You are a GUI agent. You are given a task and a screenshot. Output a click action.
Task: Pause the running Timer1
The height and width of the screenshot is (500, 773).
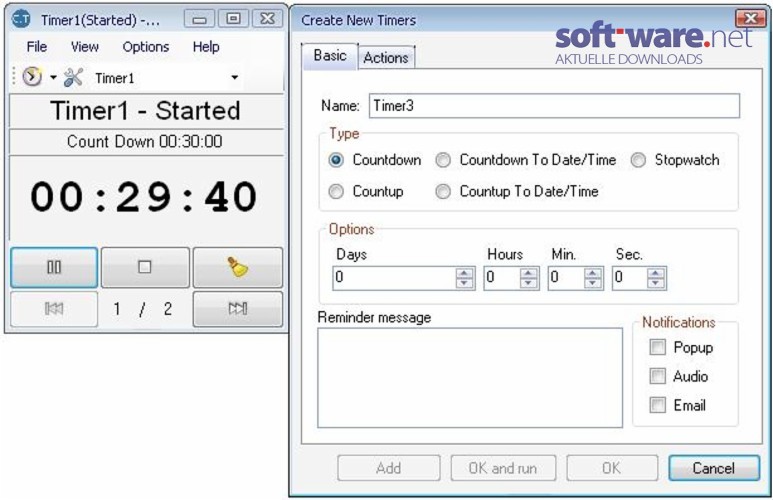tap(54, 267)
